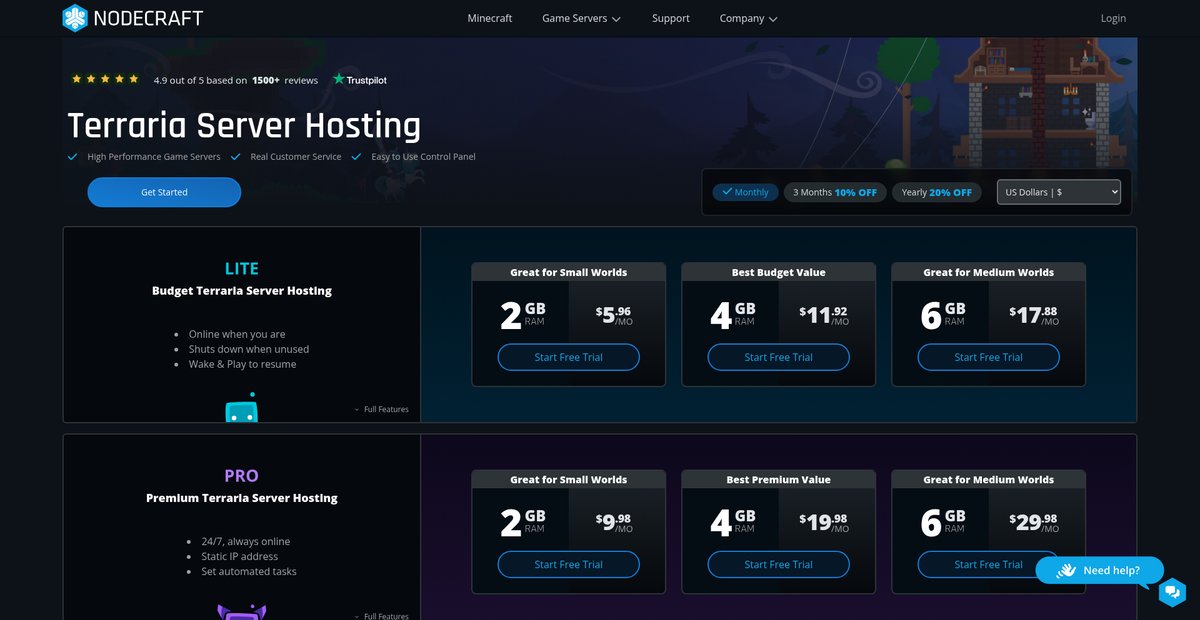Click the PRO plan purple mascot icon
The height and width of the screenshot is (620, 1200).
[x=241, y=611]
